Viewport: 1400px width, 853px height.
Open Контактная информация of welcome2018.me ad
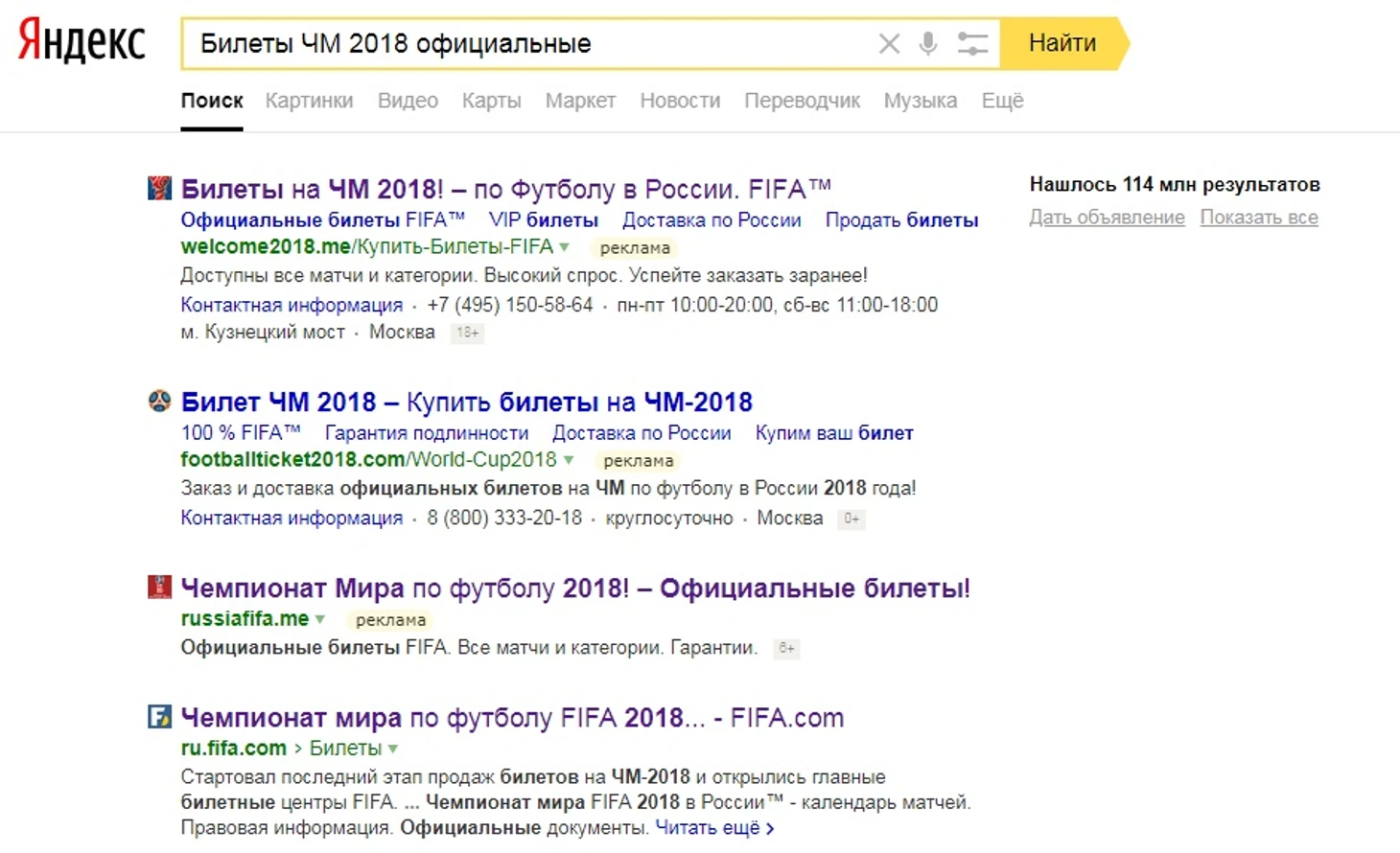[292, 305]
